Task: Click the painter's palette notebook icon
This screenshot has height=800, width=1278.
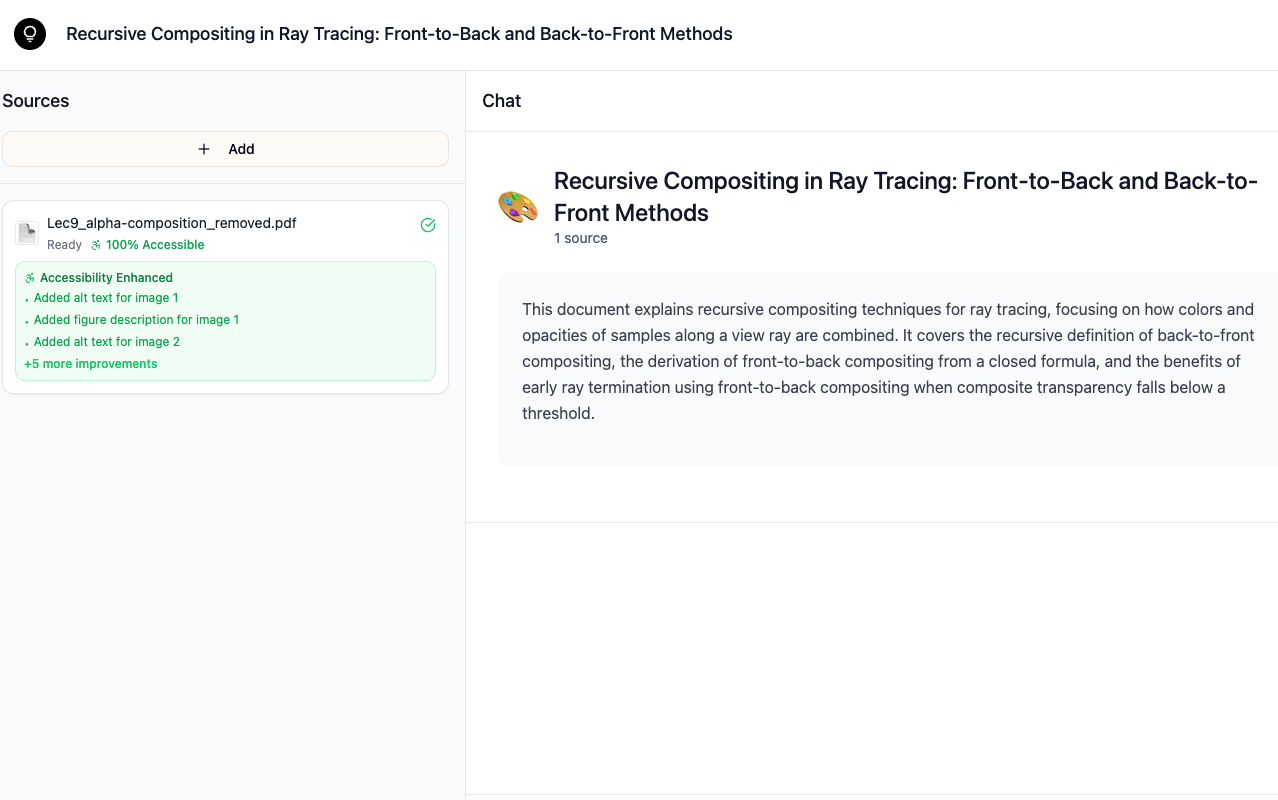Action: point(518,207)
